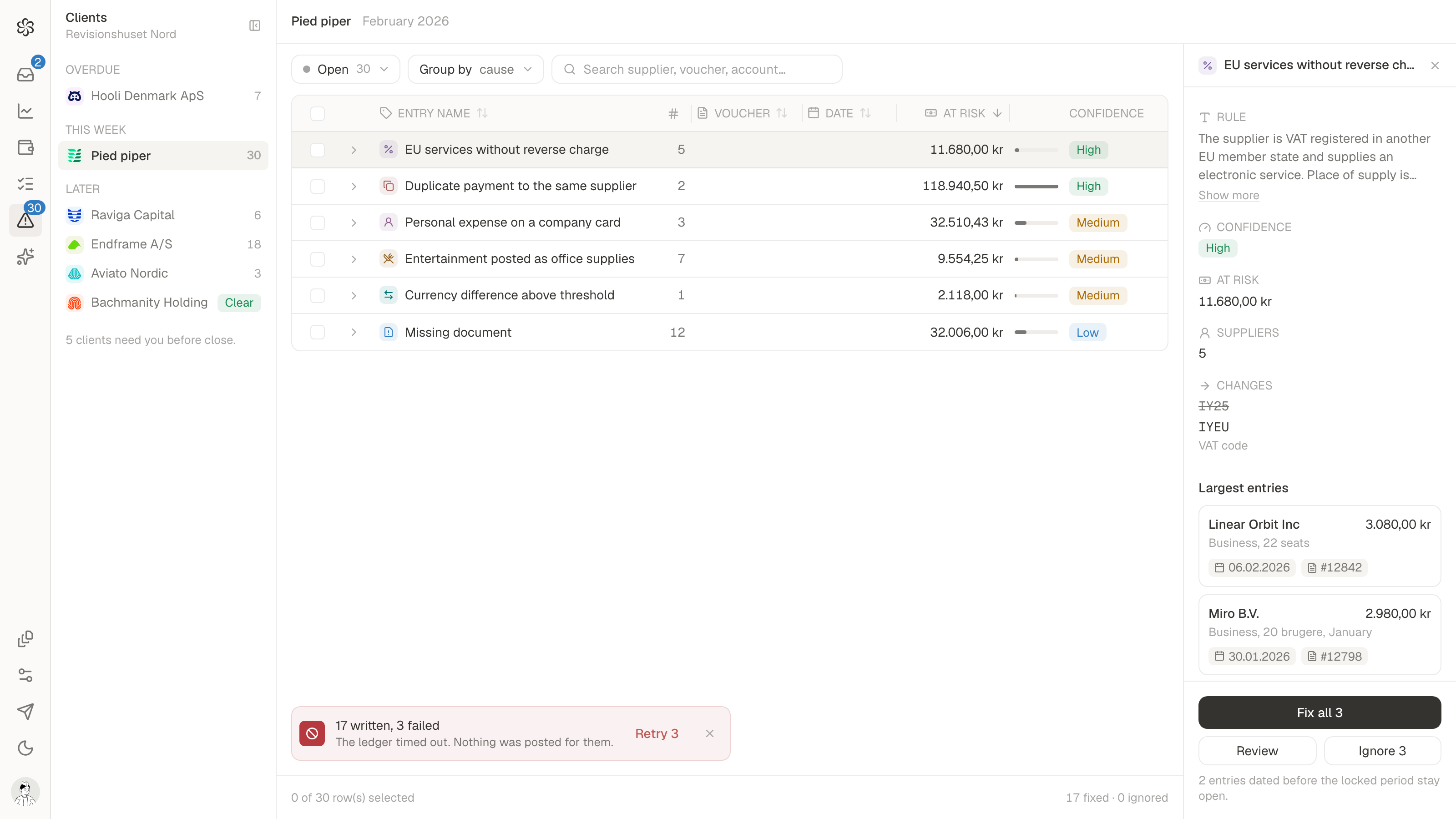The image size is (1456, 819).
Task: Click the document icon on Missing document row
Action: coord(388,332)
